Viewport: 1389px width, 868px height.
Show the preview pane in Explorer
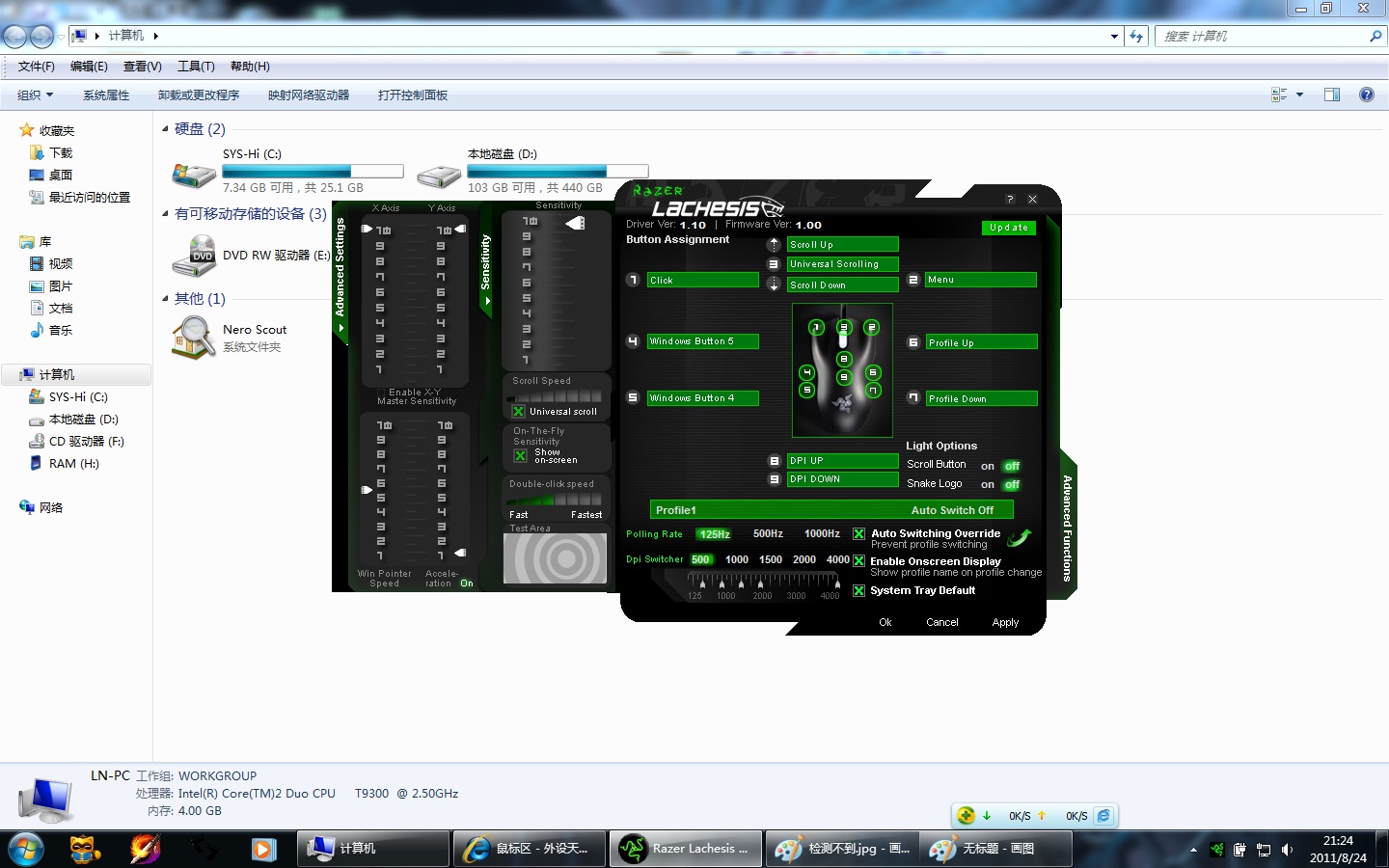(1332, 95)
